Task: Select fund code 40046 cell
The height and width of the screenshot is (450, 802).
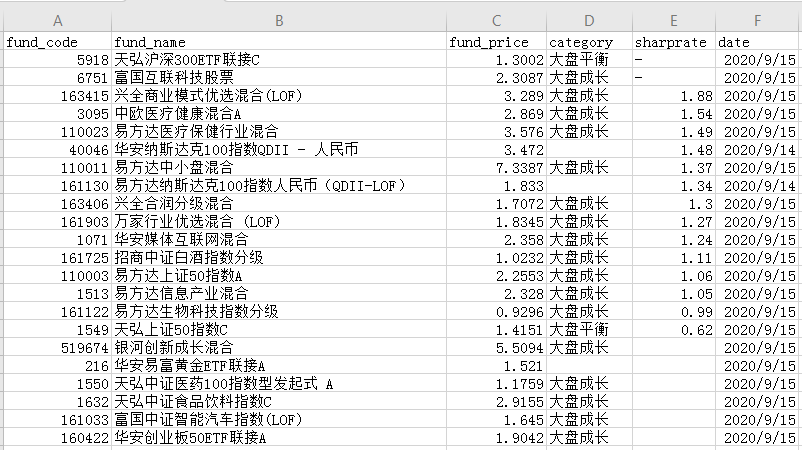Action: pyautogui.click(x=57, y=149)
